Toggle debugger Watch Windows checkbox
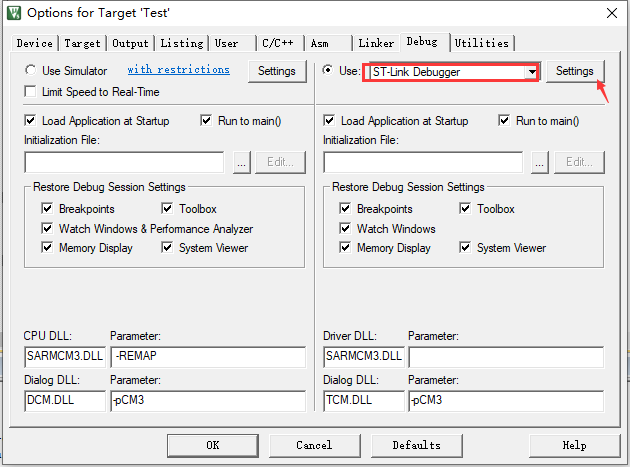Viewport: 630px width, 467px height. [x=345, y=228]
